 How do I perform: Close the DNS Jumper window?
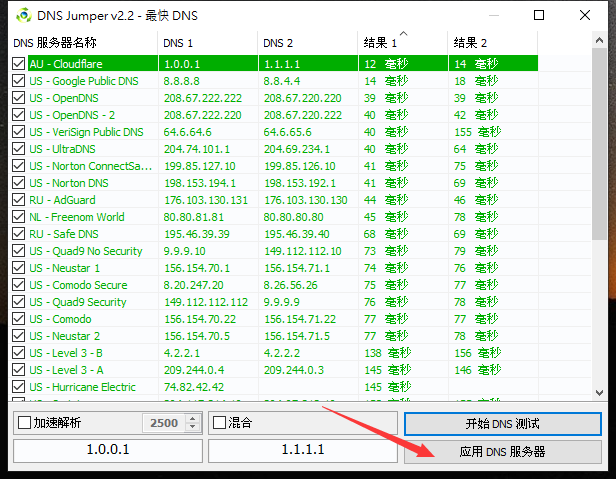[585, 15]
